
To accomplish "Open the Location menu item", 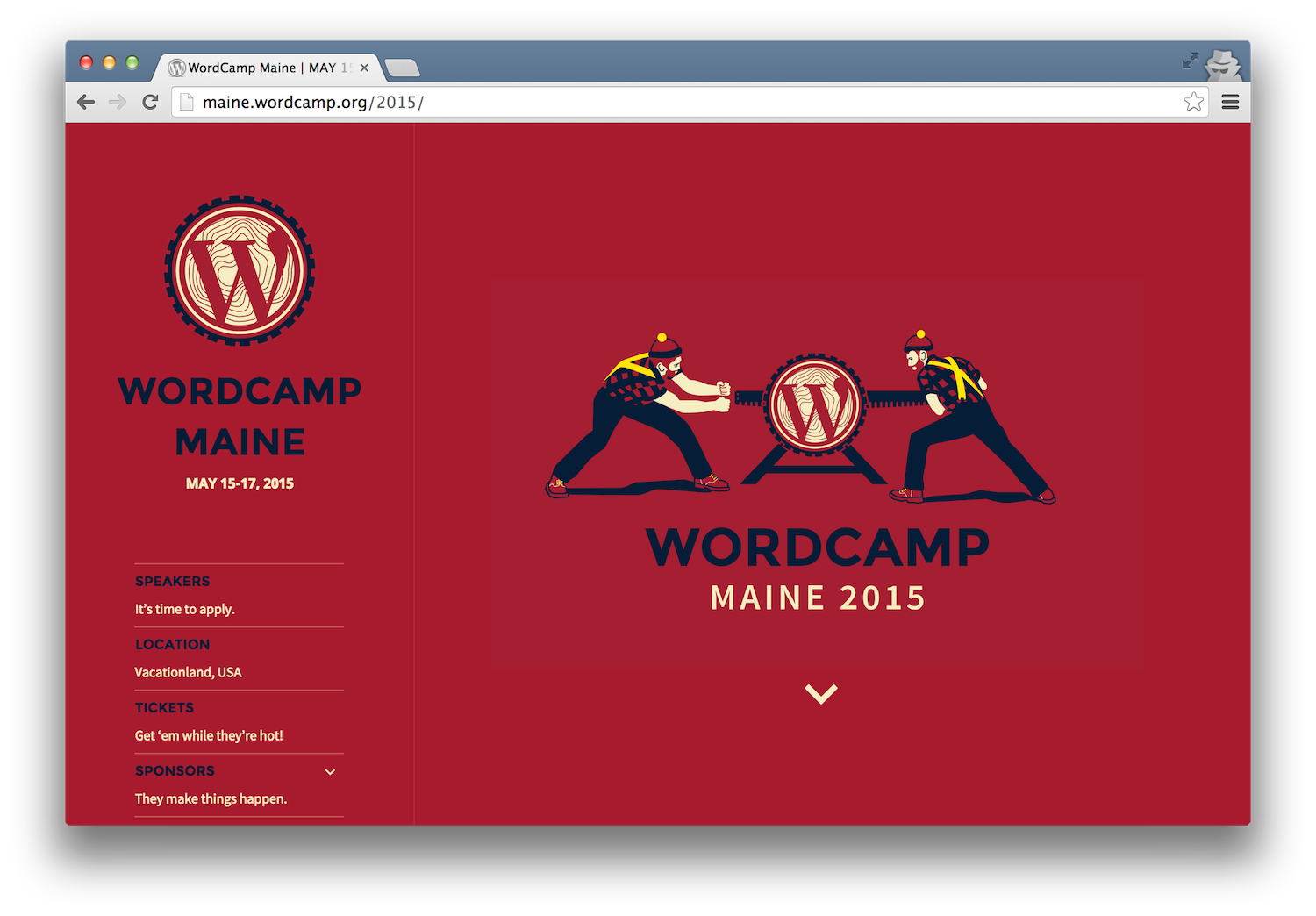I will [x=173, y=644].
